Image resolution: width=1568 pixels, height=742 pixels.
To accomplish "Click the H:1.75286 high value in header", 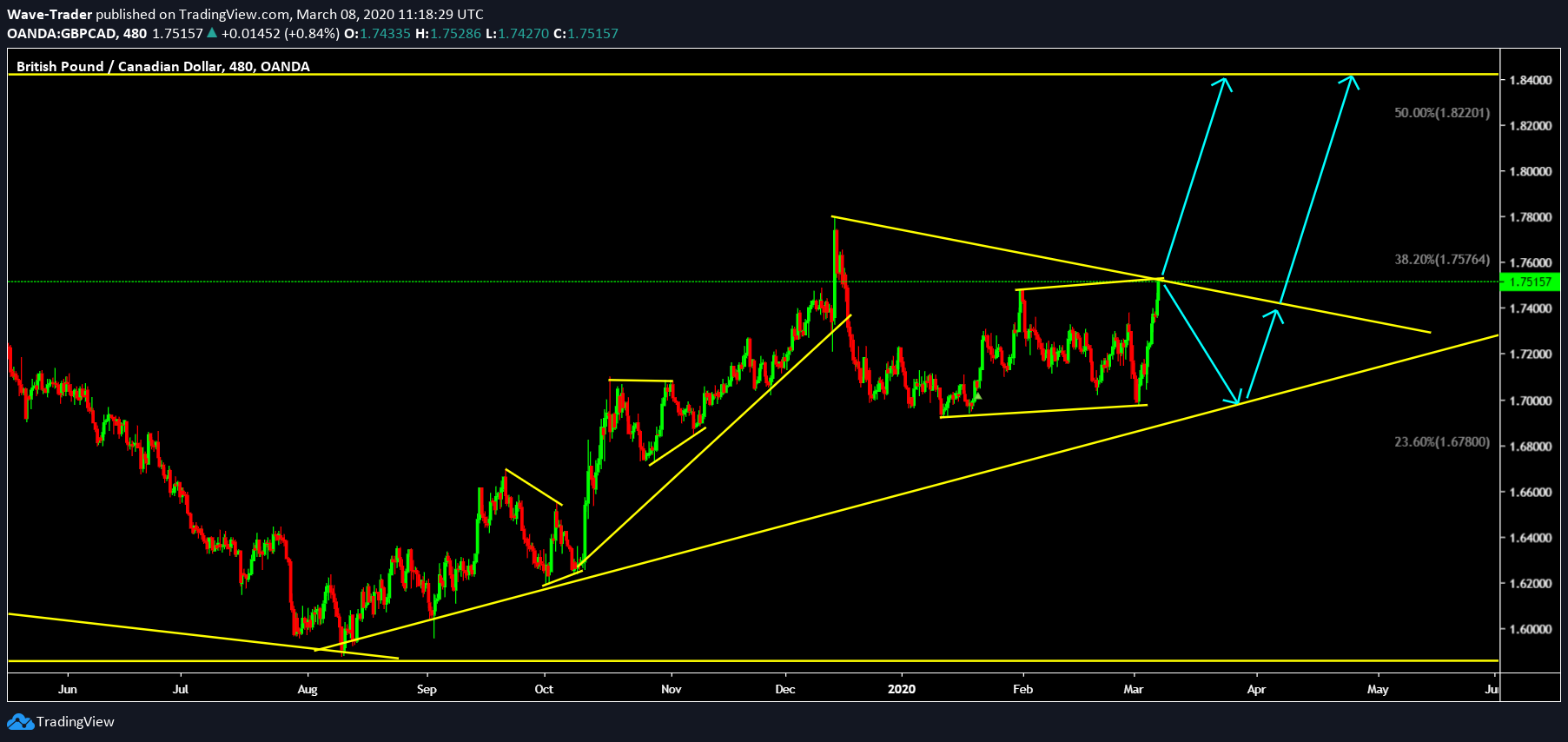I will 448,34.
